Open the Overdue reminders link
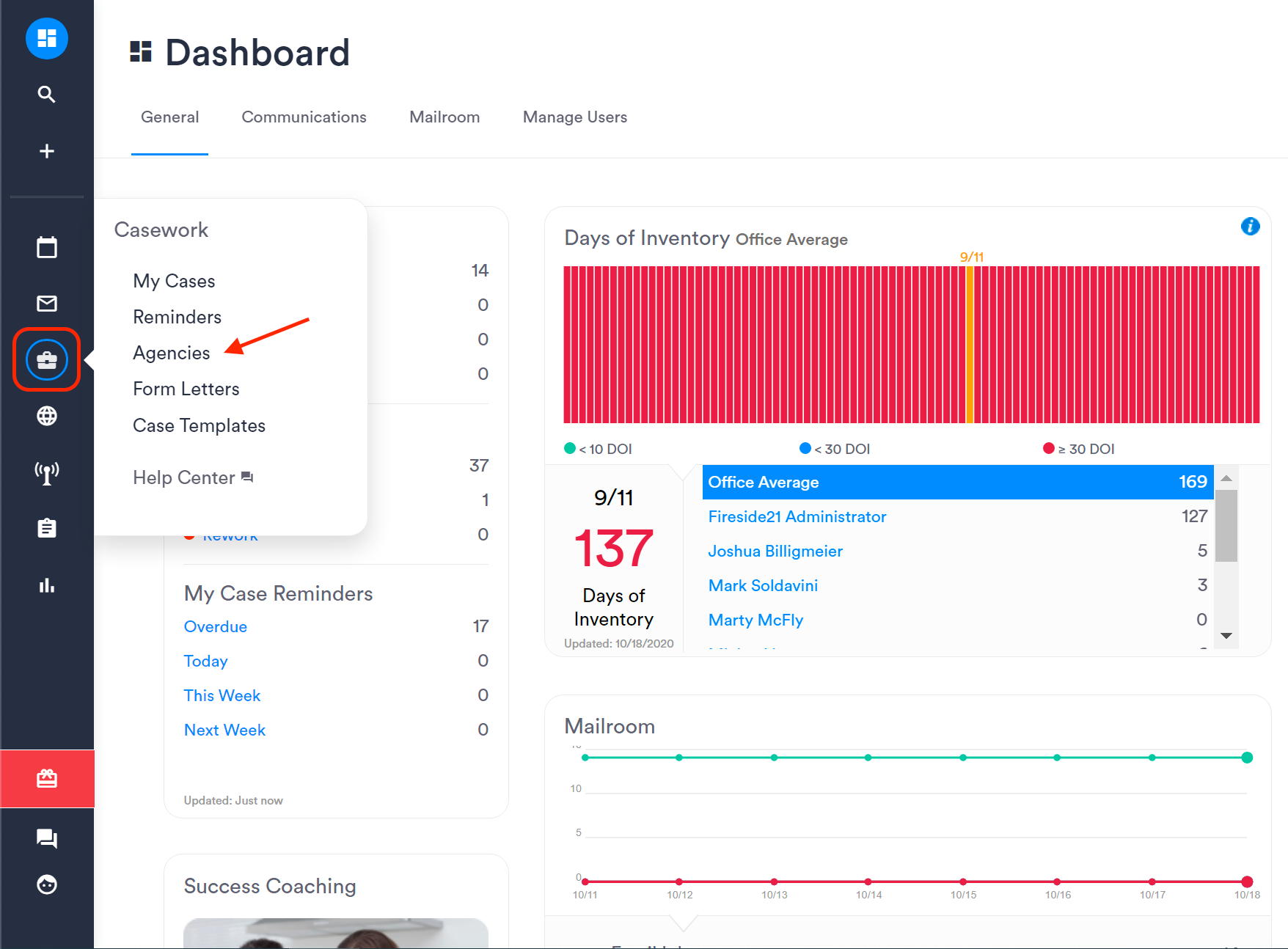Image resolution: width=1288 pixels, height=949 pixels. click(x=216, y=627)
